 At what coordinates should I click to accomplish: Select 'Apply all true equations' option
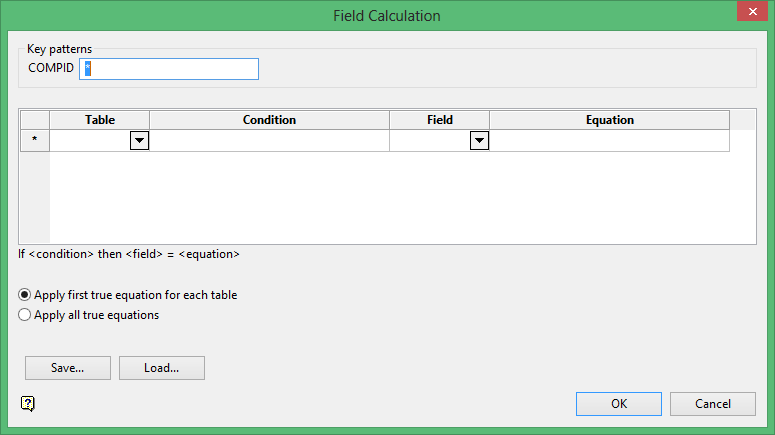point(26,315)
